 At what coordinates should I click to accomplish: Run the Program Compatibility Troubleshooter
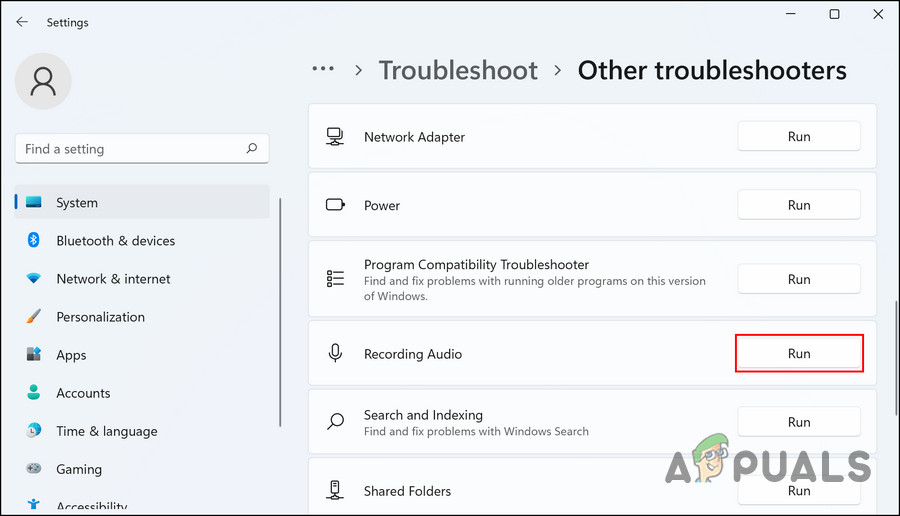[x=799, y=280]
